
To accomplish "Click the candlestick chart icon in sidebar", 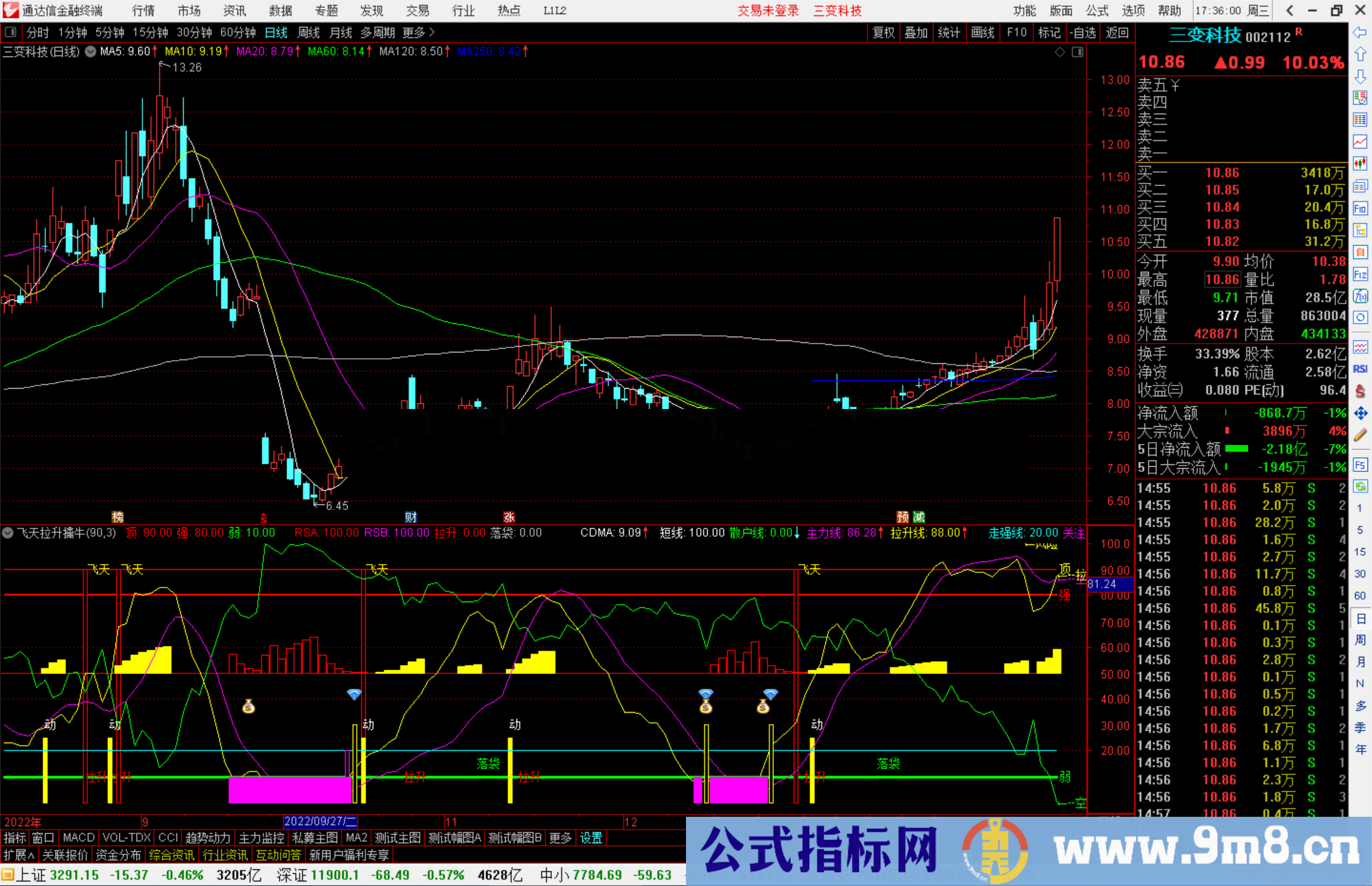I will tap(1360, 163).
